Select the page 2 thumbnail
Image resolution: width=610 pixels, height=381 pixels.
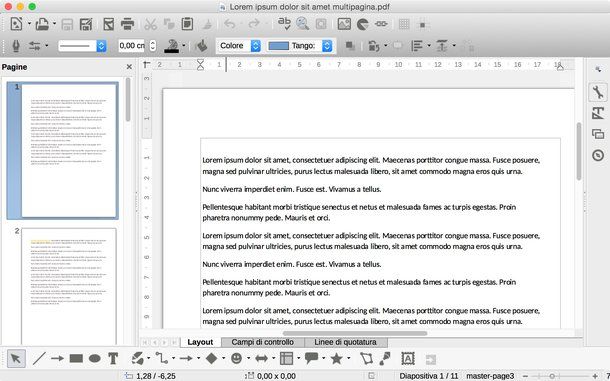(68, 286)
